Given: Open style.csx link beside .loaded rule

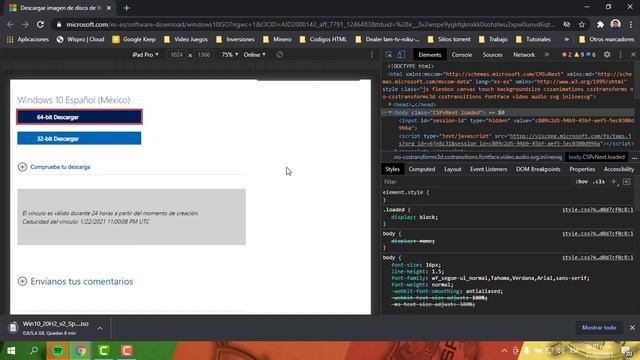Looking at the screenshot, I should click(598, 210).
